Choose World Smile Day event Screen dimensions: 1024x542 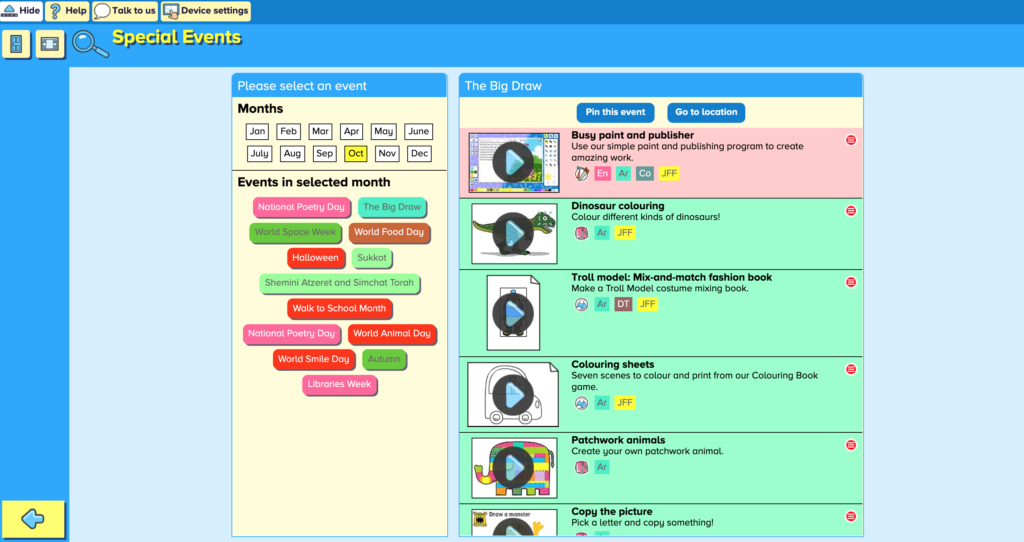click(x=313, y=359)
